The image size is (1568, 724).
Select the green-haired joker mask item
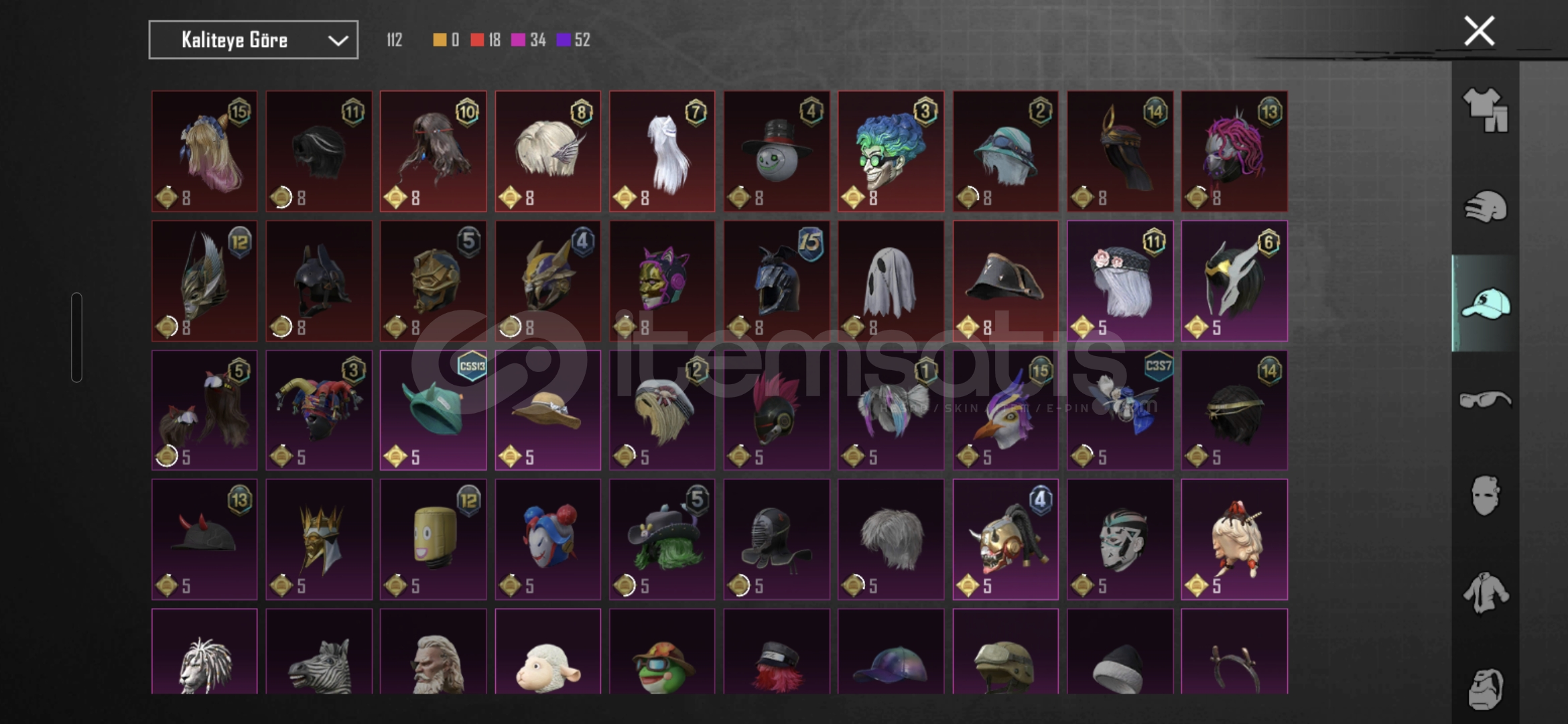pyautogui.click(x=891, y=152)
